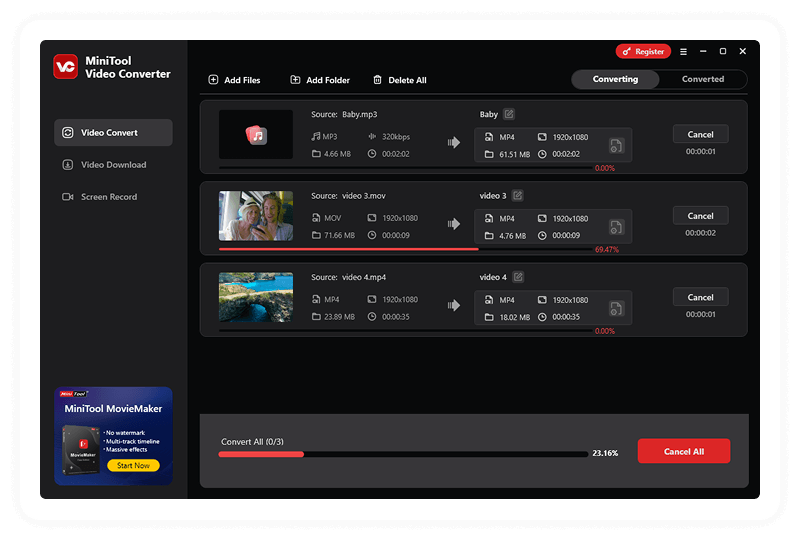The image size is (800, 540).
Task: Open output settings icon for video 4.mp4
Action: (x=617, y=308)
